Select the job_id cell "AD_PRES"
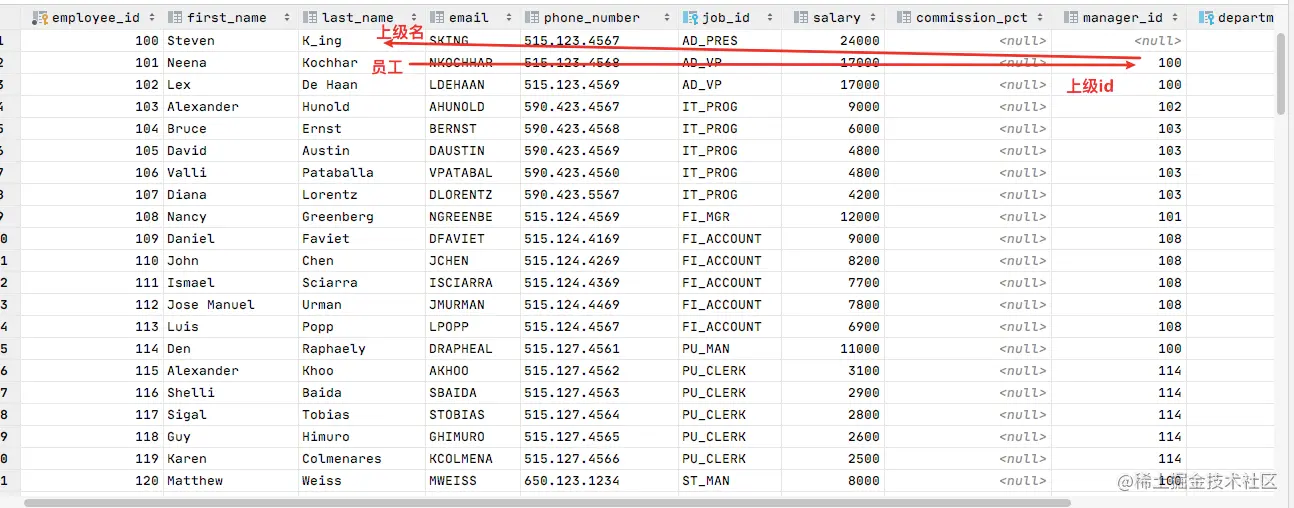The width and height of the screenshot is (1294, 508). [710, 41]
